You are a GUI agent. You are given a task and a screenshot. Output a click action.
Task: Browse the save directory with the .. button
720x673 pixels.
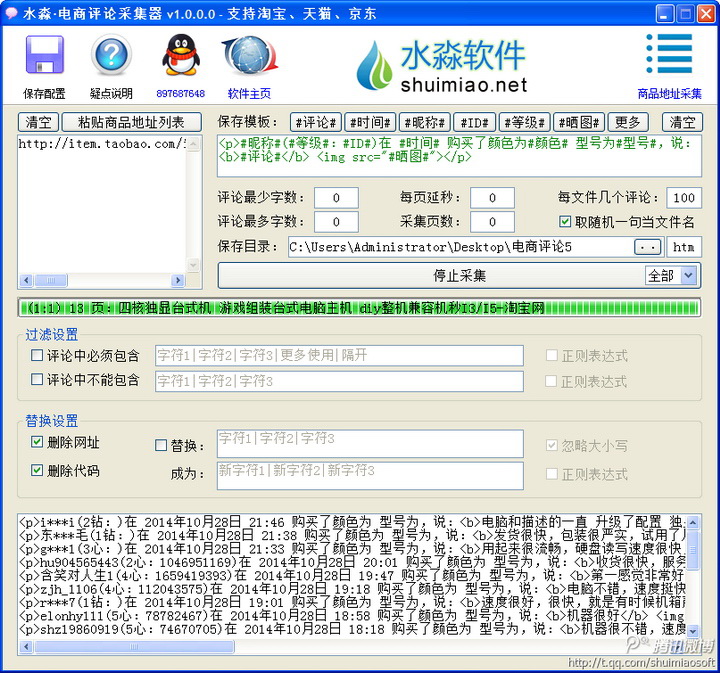coord(647,247)
